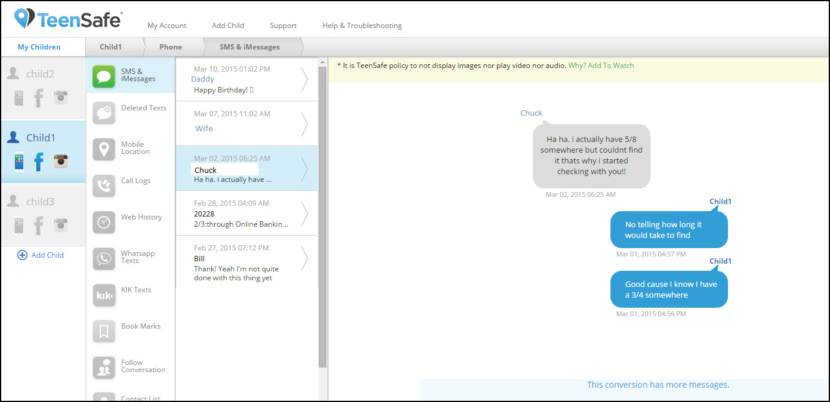Expand the Bill conversation chevron
830x402 pixels.
[x=305, y=258]
